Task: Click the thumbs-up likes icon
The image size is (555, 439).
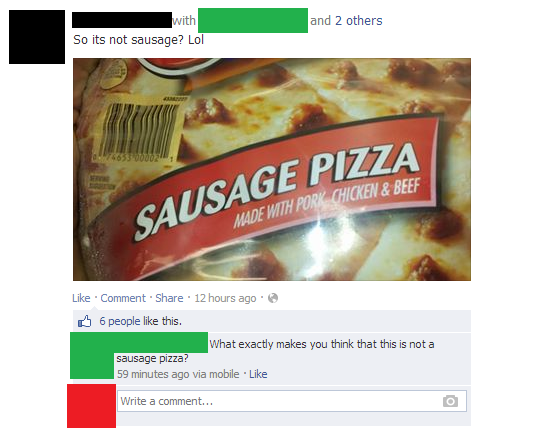Action: coord(85,321)
